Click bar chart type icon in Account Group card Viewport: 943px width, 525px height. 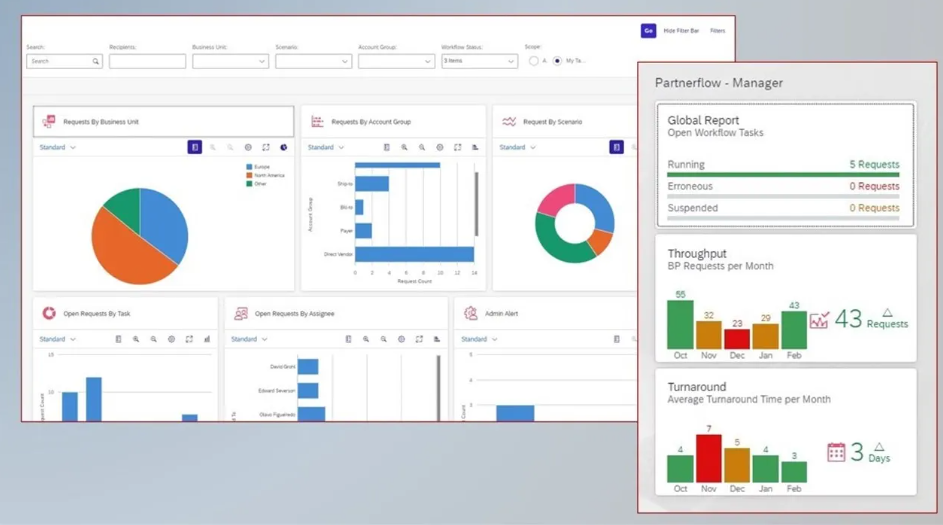[x=475, y=147]
